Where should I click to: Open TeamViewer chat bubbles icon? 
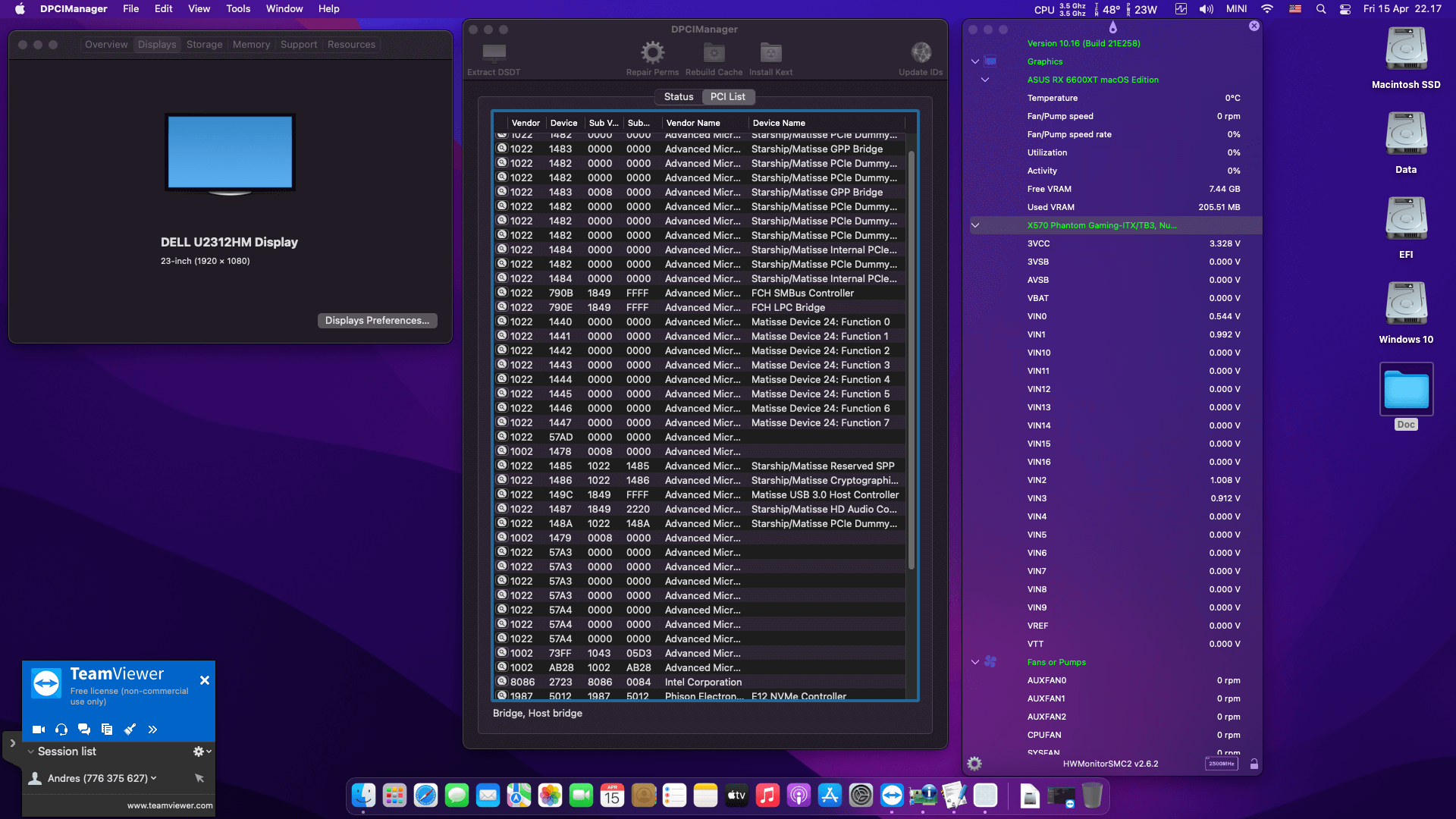pos(84,730)
